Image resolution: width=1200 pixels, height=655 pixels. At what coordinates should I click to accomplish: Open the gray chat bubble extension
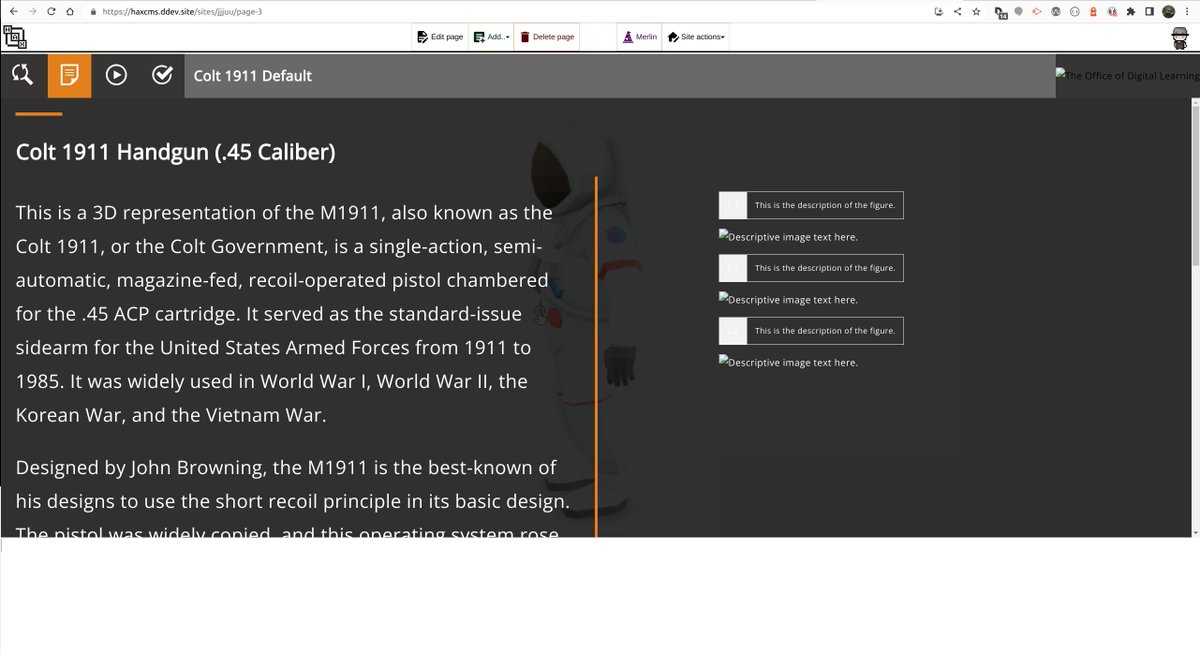(x=1018, y=12)
